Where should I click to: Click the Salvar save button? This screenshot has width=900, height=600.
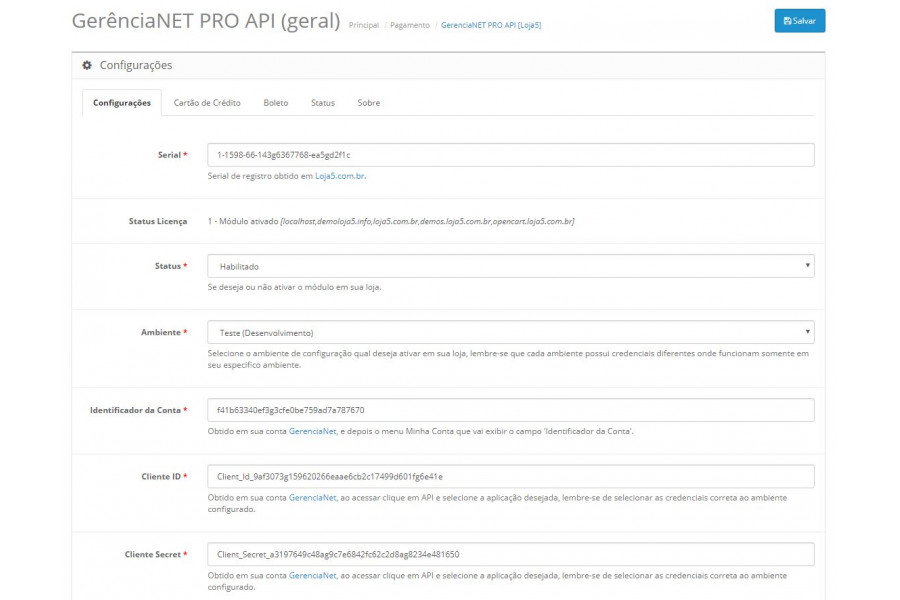[x=800, y=21]
